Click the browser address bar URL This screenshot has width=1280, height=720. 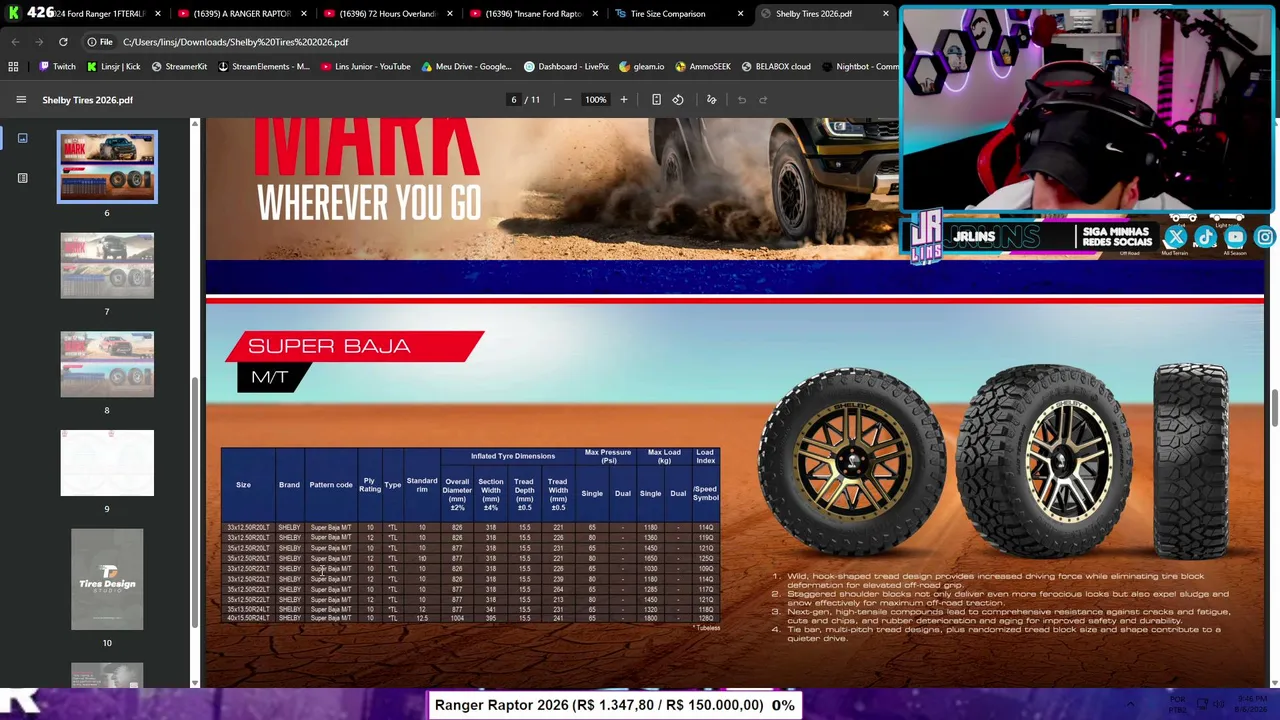tap(236, 42)
